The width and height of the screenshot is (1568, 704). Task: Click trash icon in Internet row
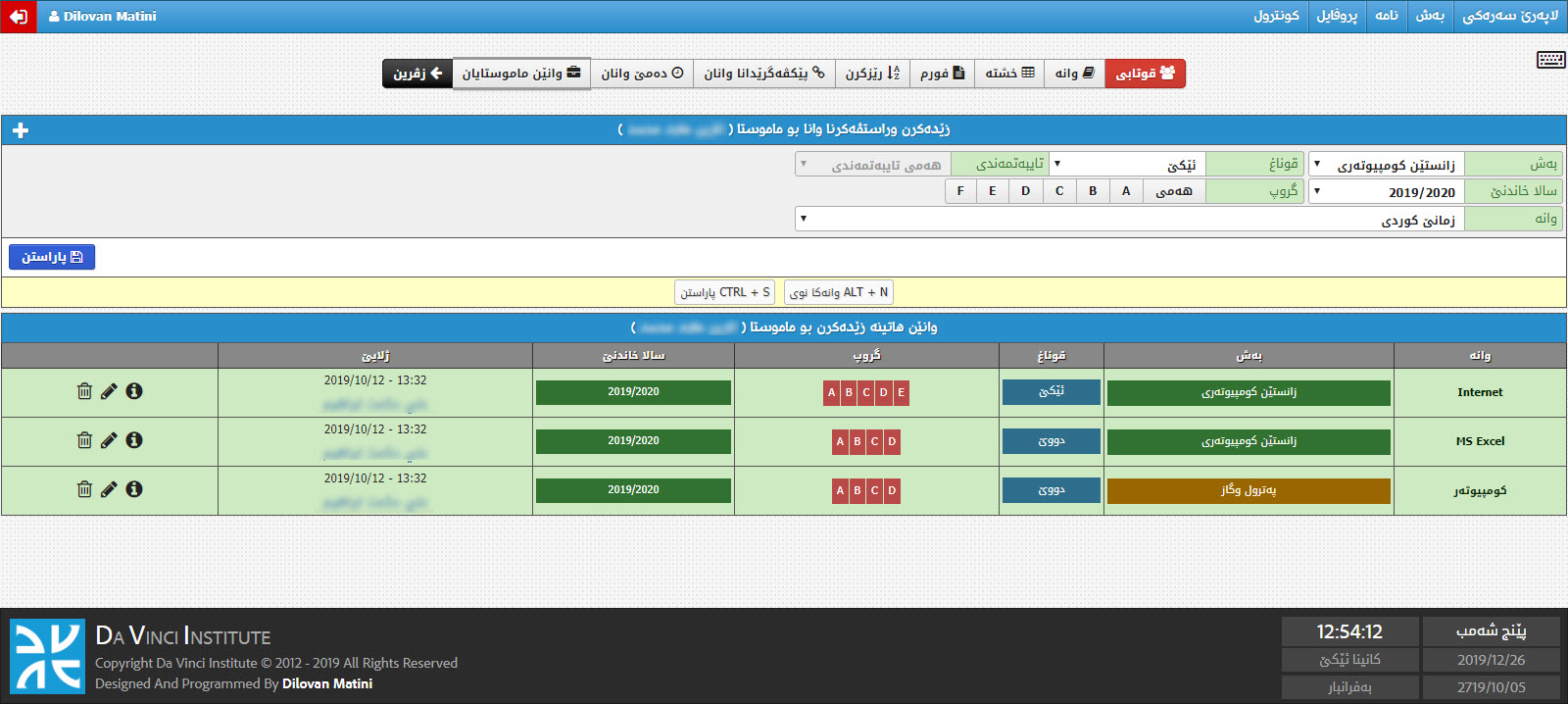[84, 391]
